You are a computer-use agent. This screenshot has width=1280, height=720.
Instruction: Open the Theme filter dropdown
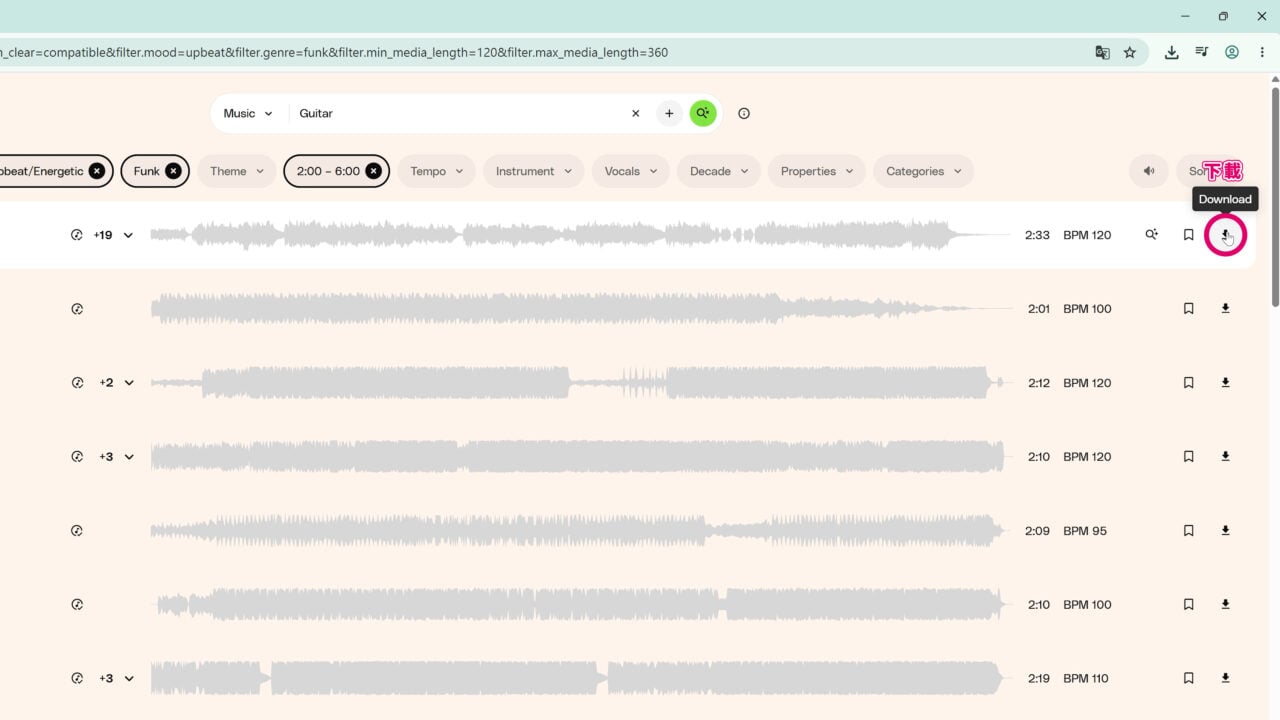[x=237, y=171]
